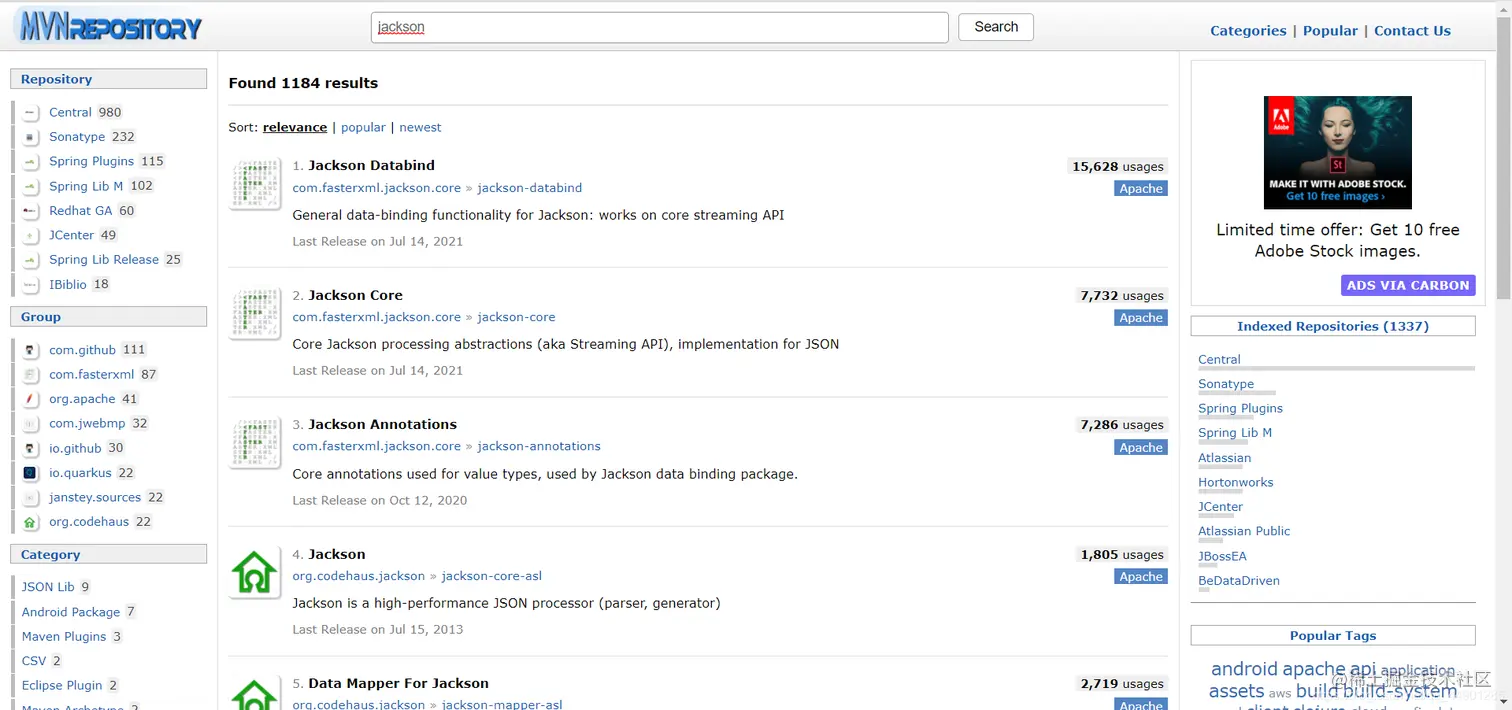Image resolution: width=1512 pixels, height=710 pixels.
Task: Open the org.apache feather icon
Action: pyautogui.click(x=31, y=399)
